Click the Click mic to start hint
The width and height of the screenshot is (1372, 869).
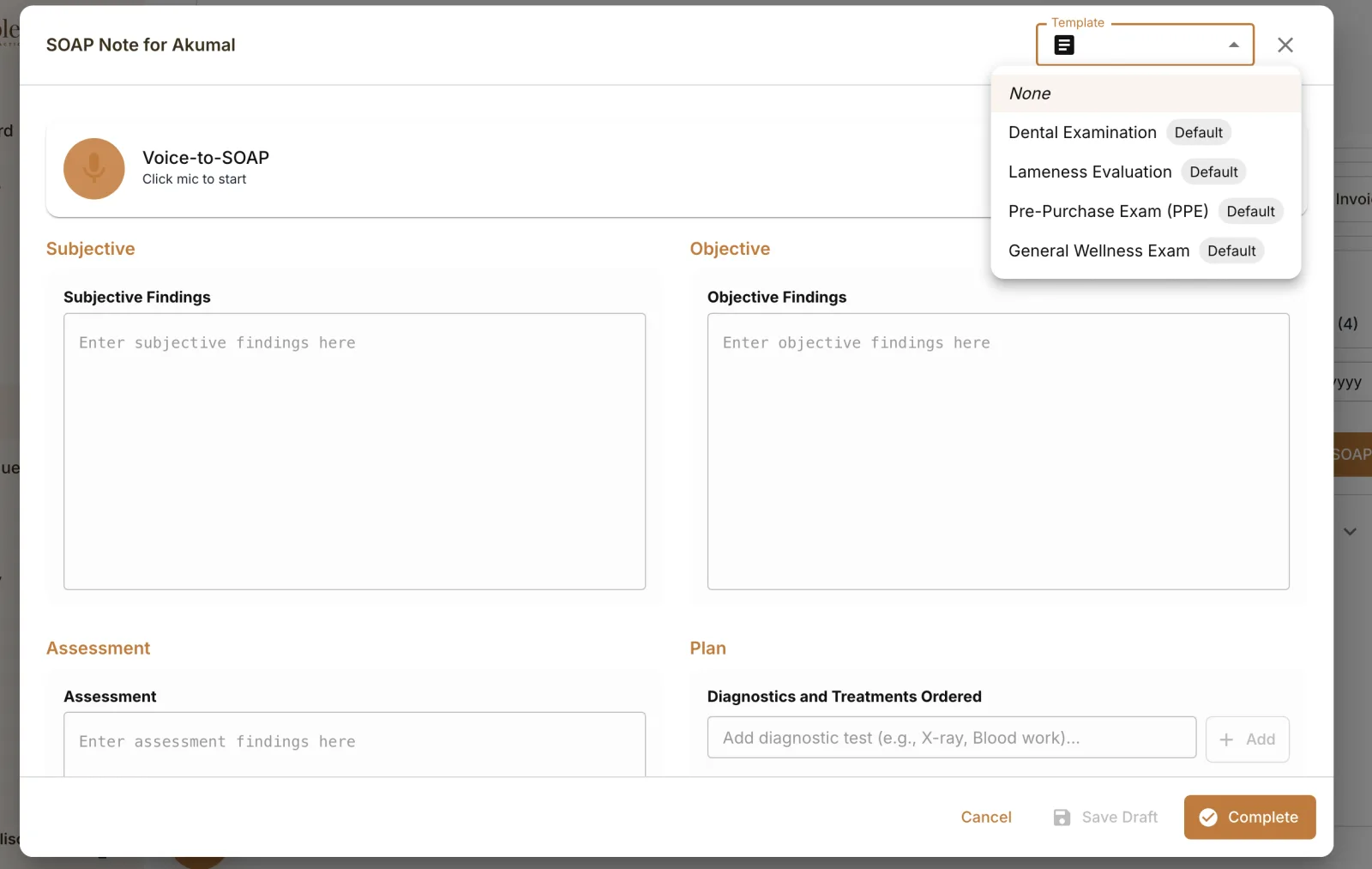coord(195,179)
